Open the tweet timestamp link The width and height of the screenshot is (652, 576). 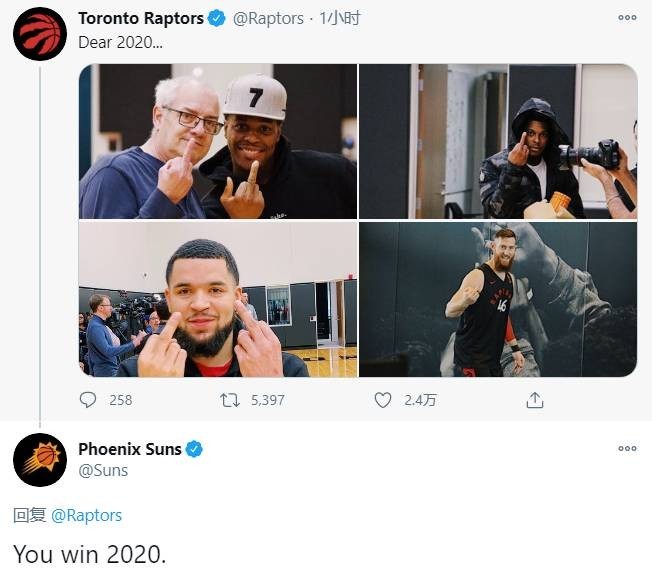pyautogui.click(x=340, y=19)
